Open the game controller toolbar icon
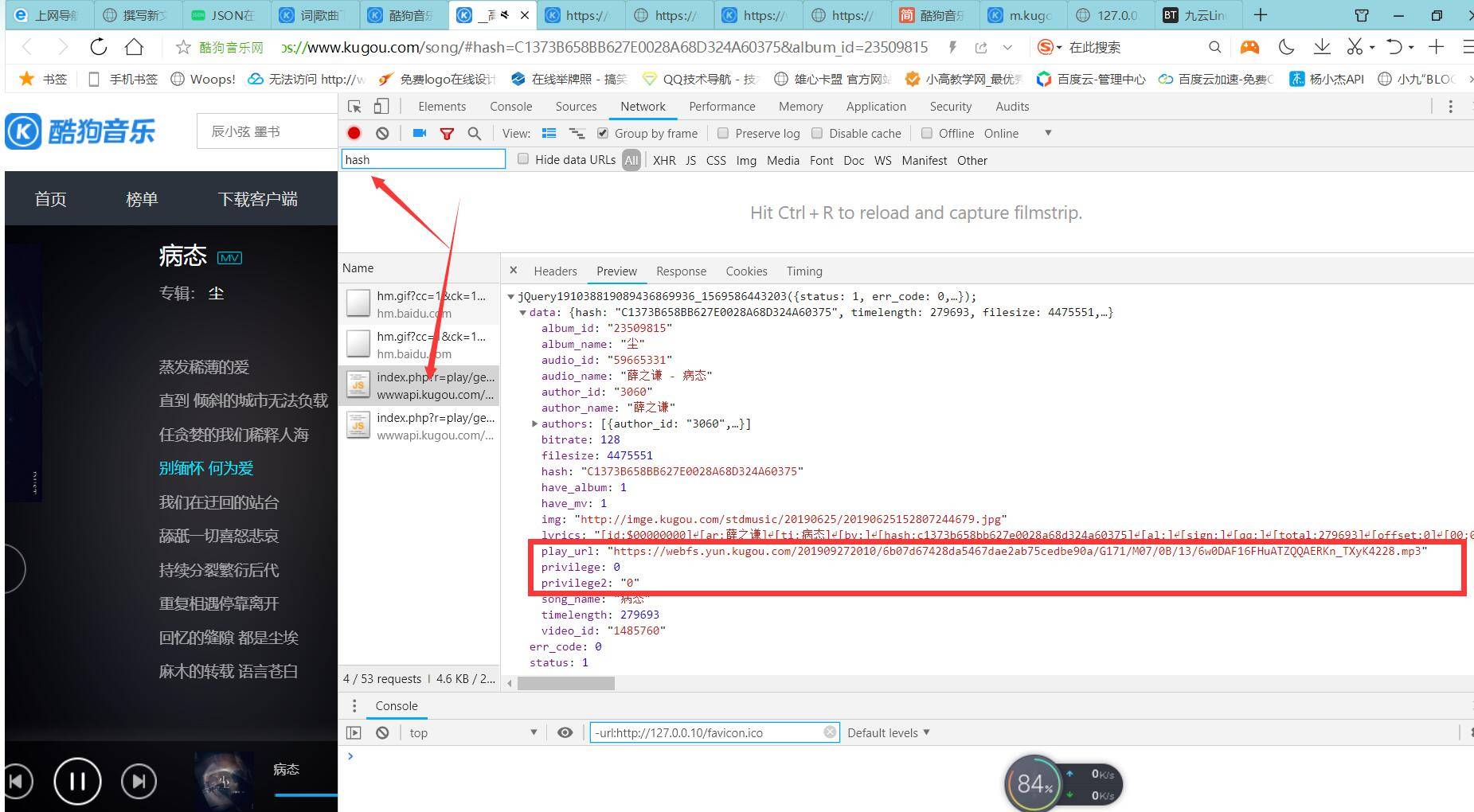1474x812 pixels. pos(1249,48)
